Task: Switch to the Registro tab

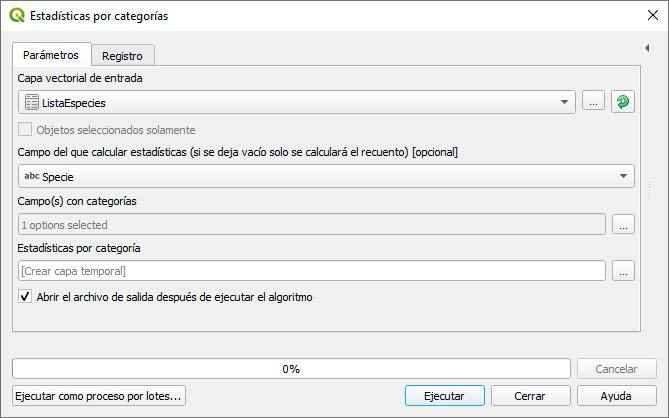Action: (x=122, y=55)
